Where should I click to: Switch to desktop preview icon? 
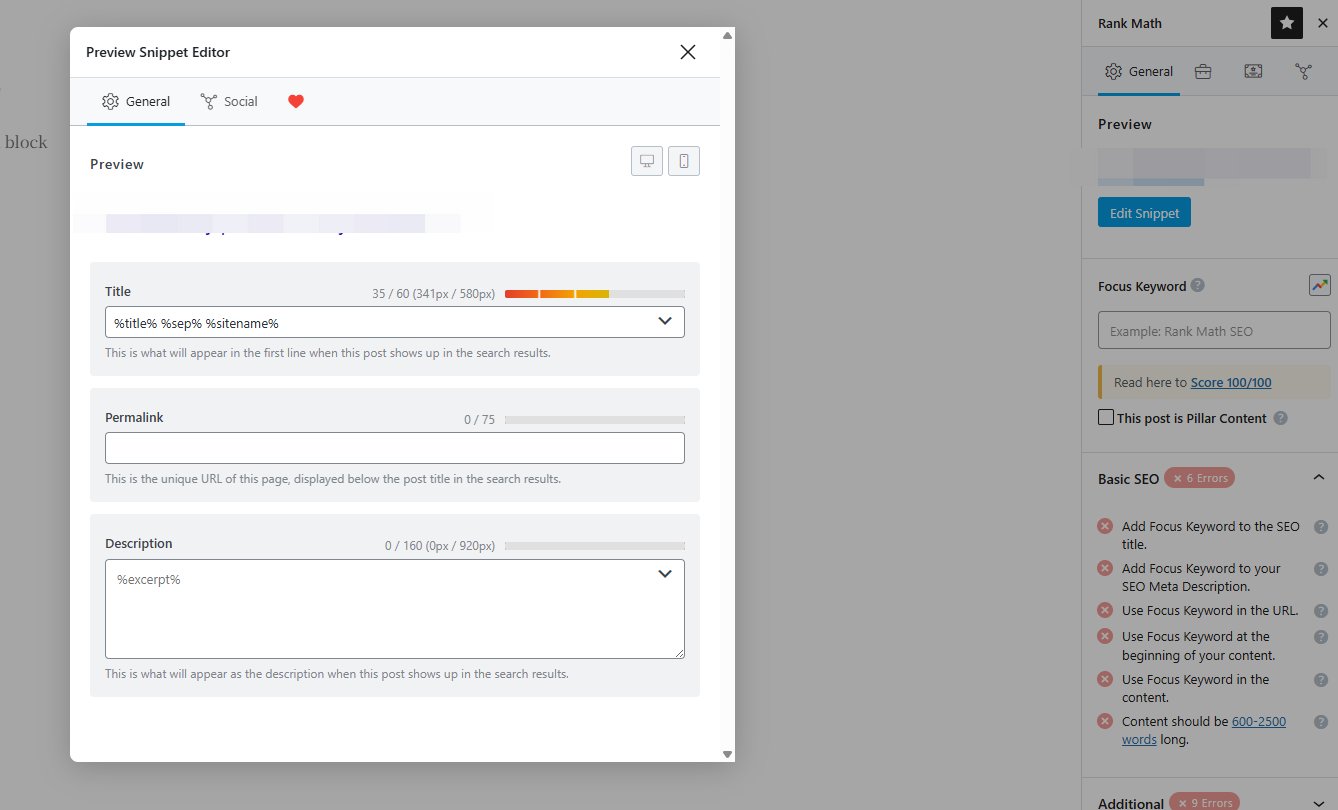(647, 161)
